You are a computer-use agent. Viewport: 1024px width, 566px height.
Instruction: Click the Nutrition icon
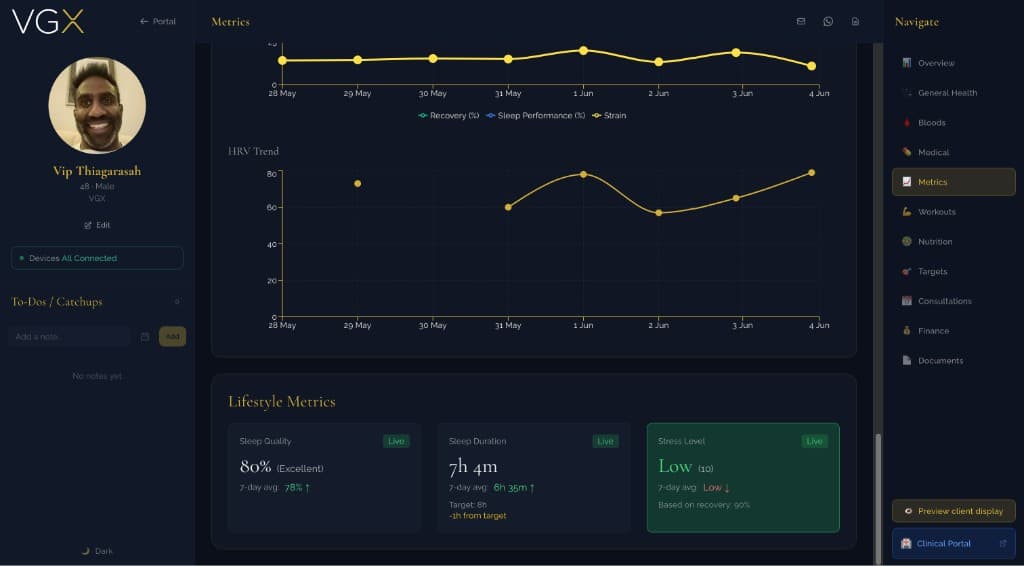click(906, 242)
